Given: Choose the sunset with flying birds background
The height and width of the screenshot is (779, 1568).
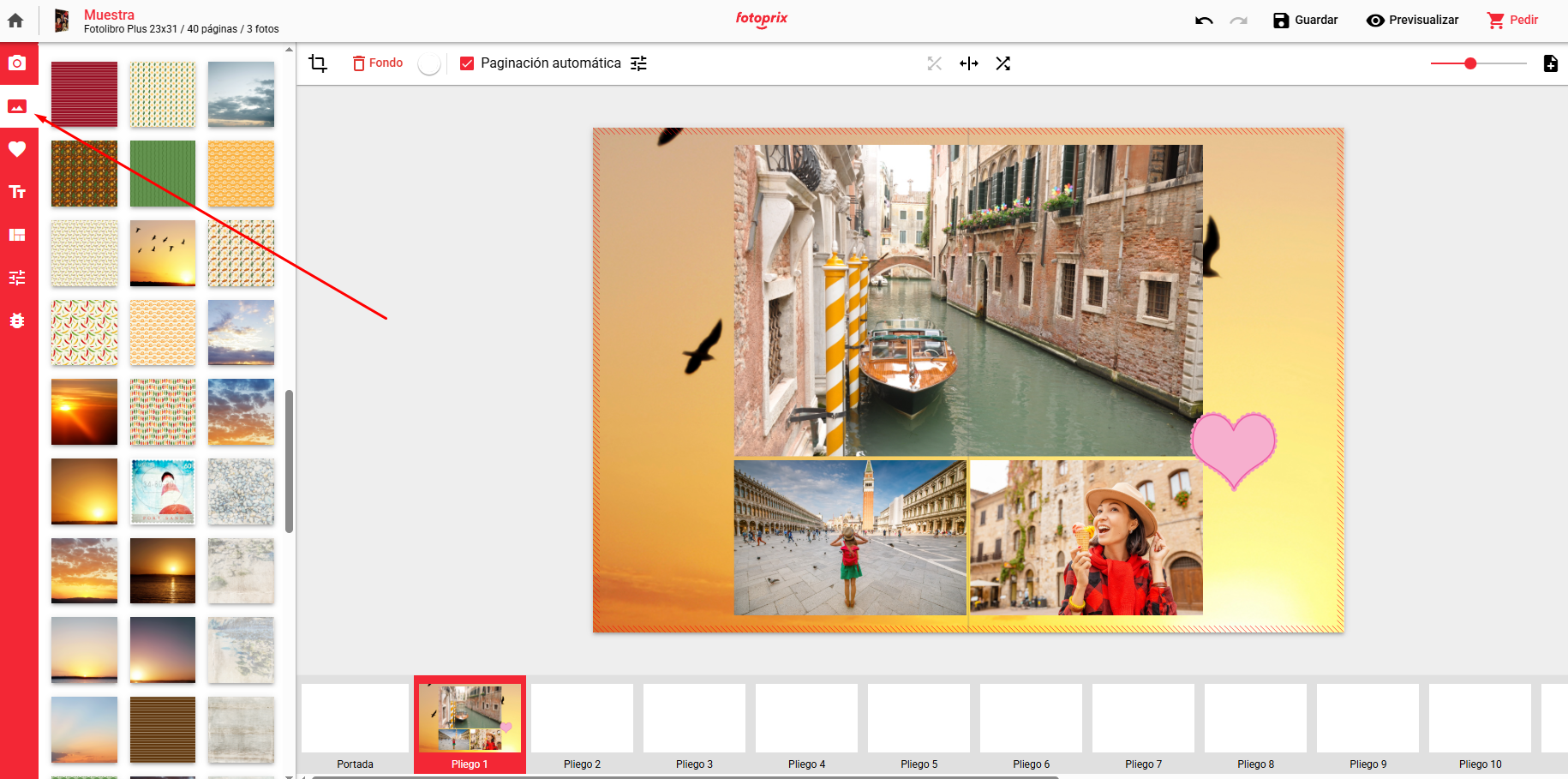Looking at the screenshot, I should coord(163,253).
